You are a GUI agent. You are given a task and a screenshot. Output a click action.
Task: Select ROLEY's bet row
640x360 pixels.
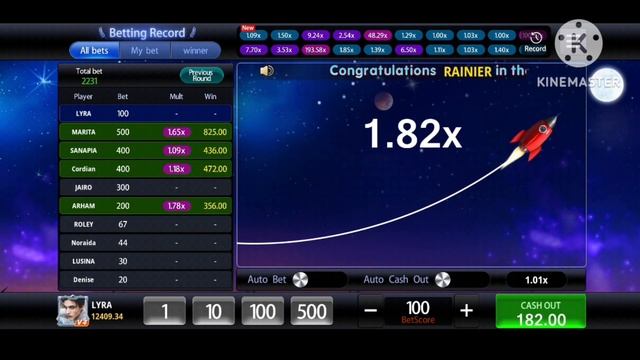tap(146, 224)
